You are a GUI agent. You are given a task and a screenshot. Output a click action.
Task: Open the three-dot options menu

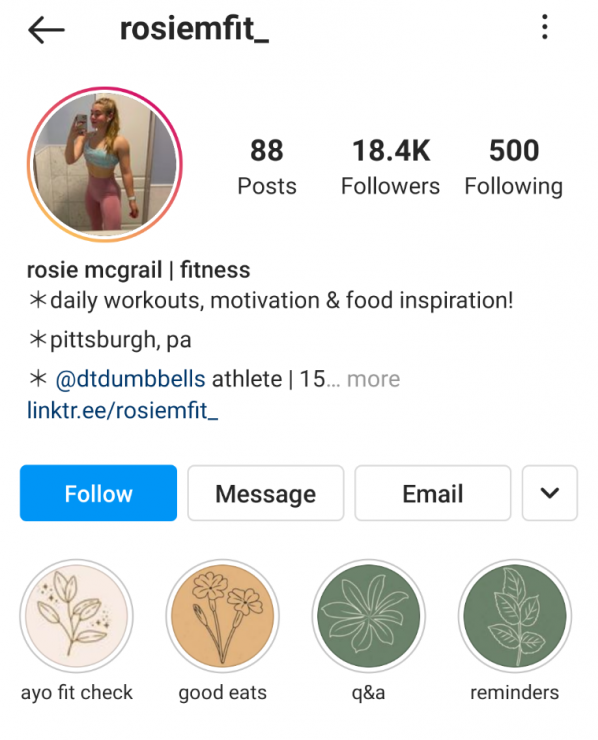[545, 27]
